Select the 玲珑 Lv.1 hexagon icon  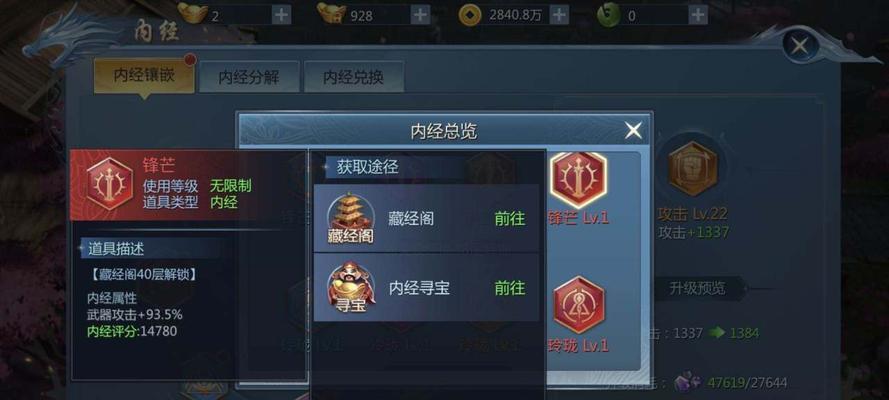tap(579, 305)
